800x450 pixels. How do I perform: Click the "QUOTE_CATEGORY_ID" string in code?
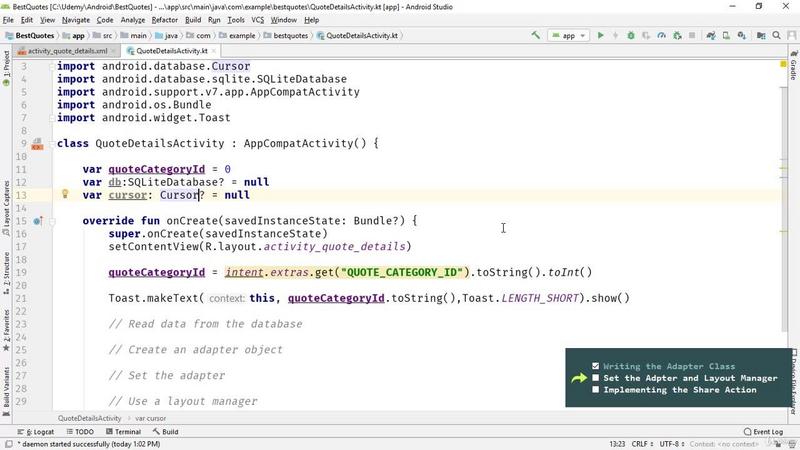(x=402, y=272)
